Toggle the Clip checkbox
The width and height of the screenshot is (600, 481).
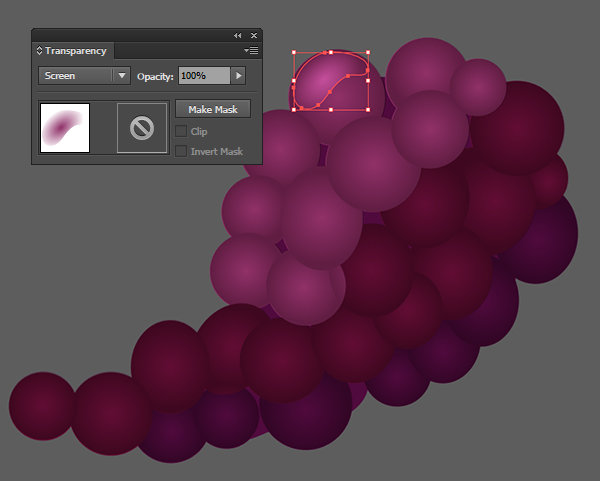click(x=181, y=131)
